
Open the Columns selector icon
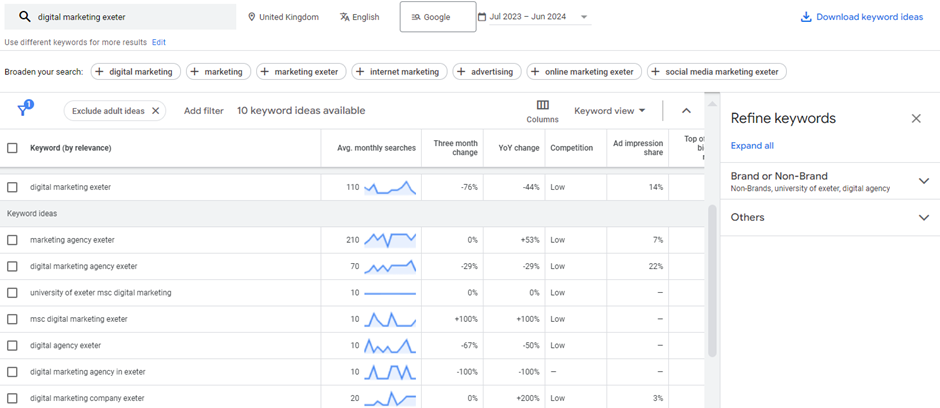[x=543, y=105]
